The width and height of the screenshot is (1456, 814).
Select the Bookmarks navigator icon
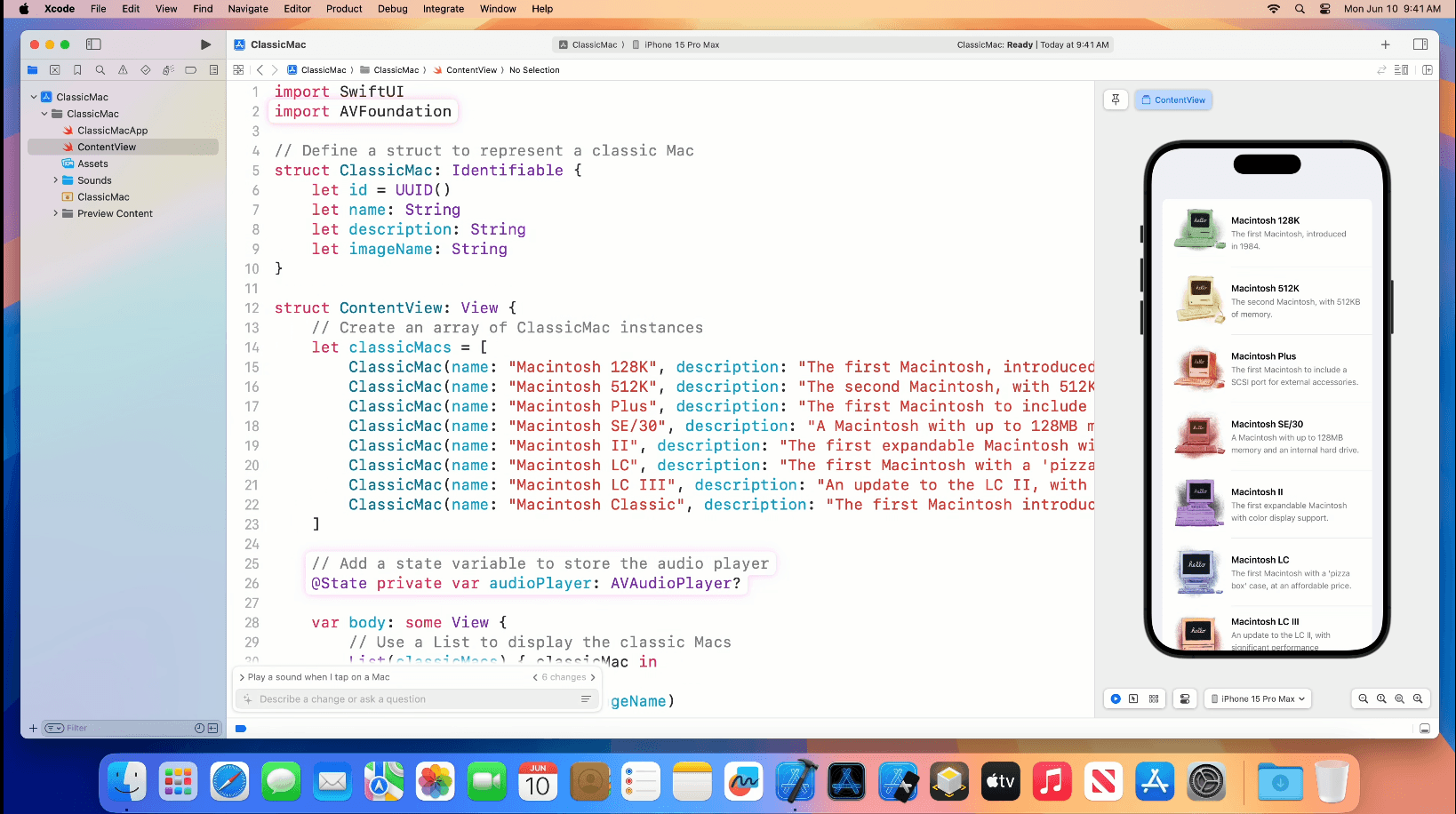(x=77, y=69)
